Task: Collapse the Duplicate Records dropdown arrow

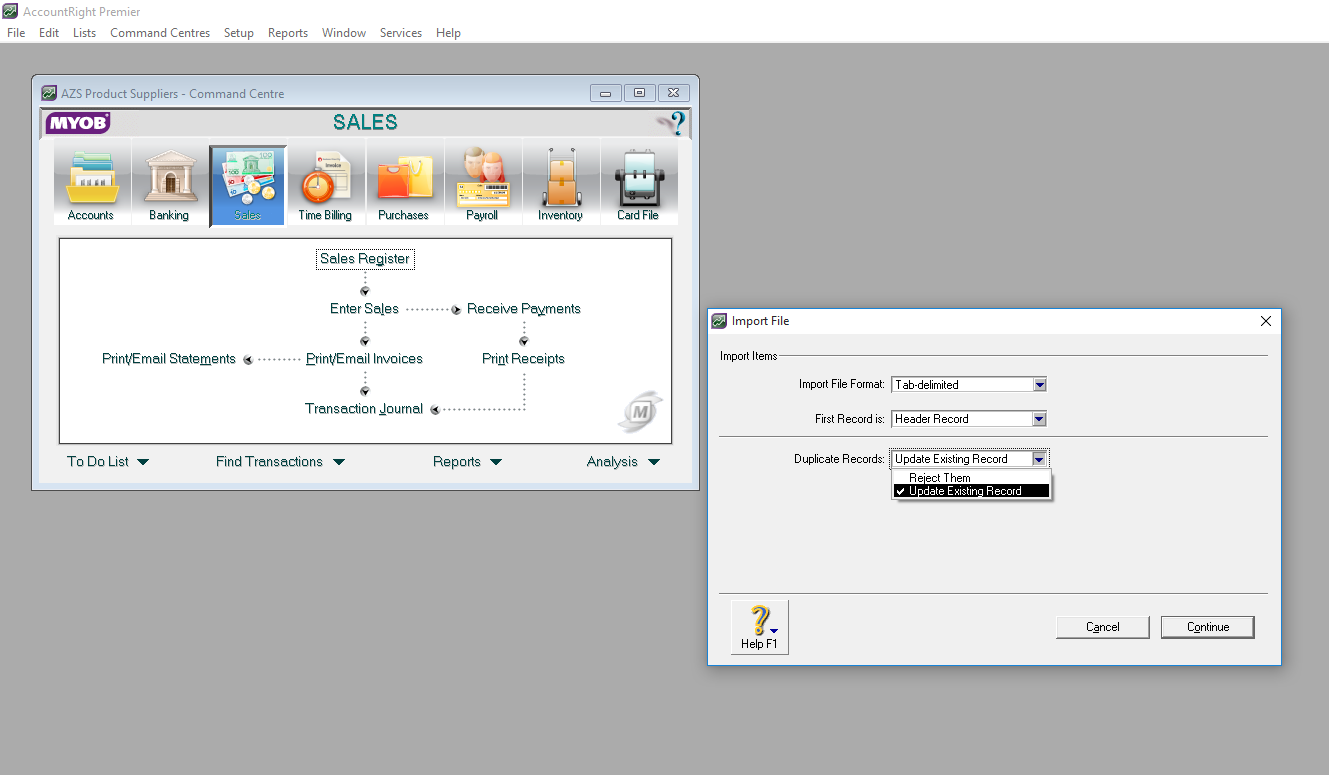Action: [1040, 459]
